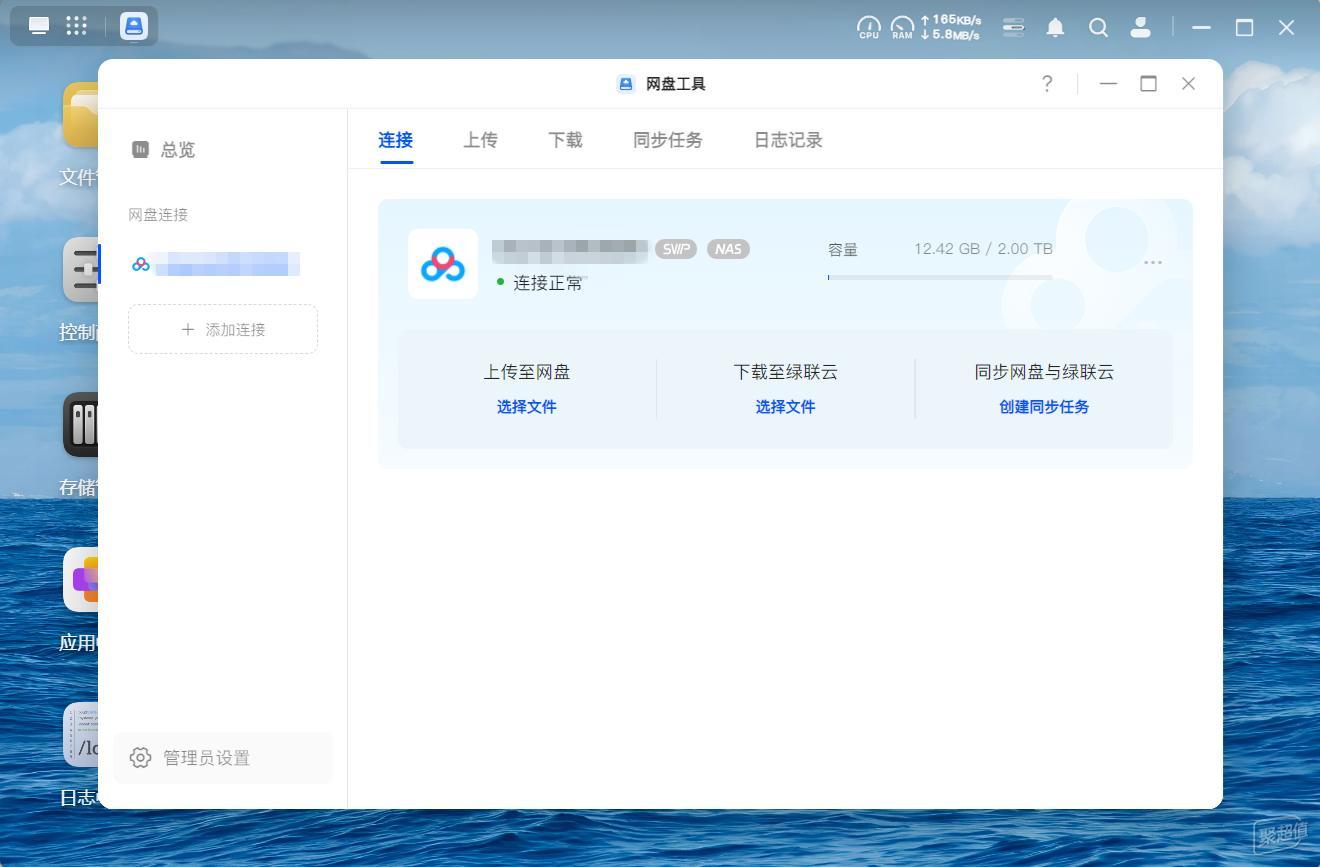Click 创建同步任务 link
Screen dimensions: 1320x867
(1044, 407)
